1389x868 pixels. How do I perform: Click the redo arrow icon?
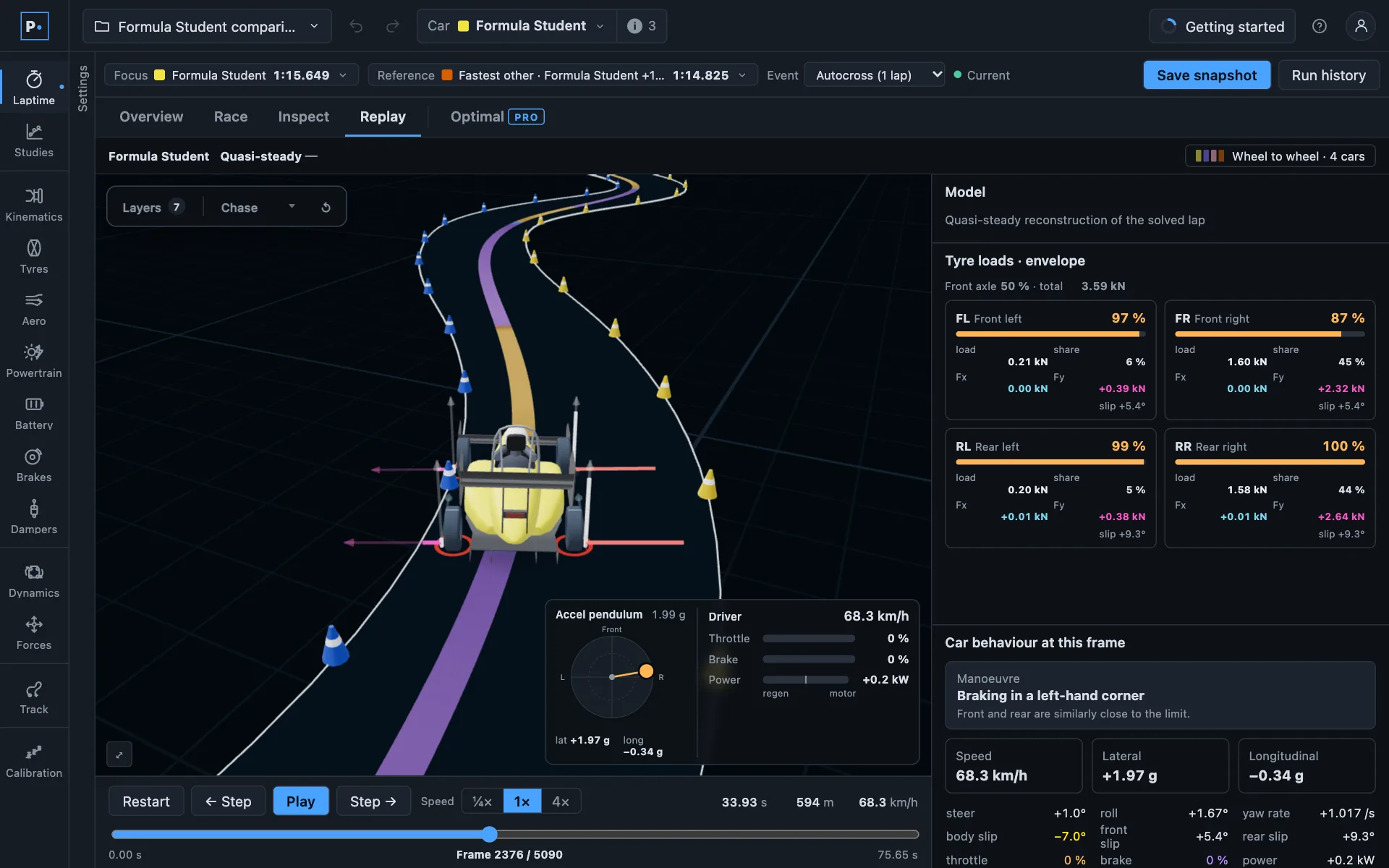point(393,26)
